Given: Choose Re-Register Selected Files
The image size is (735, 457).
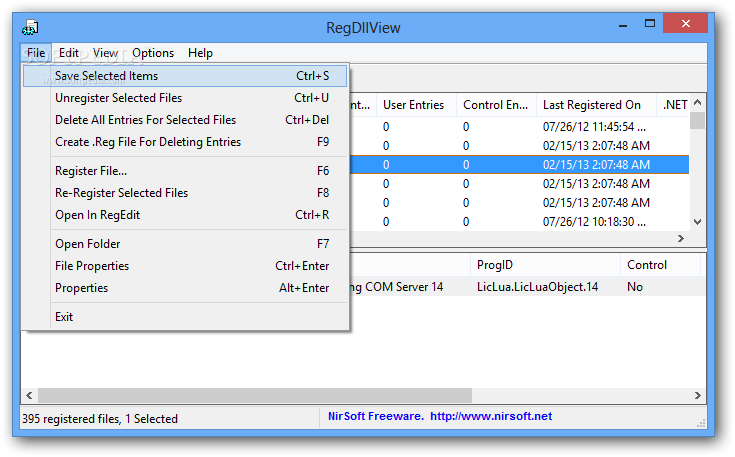Looking at the screenshot, I should (185, 193).
